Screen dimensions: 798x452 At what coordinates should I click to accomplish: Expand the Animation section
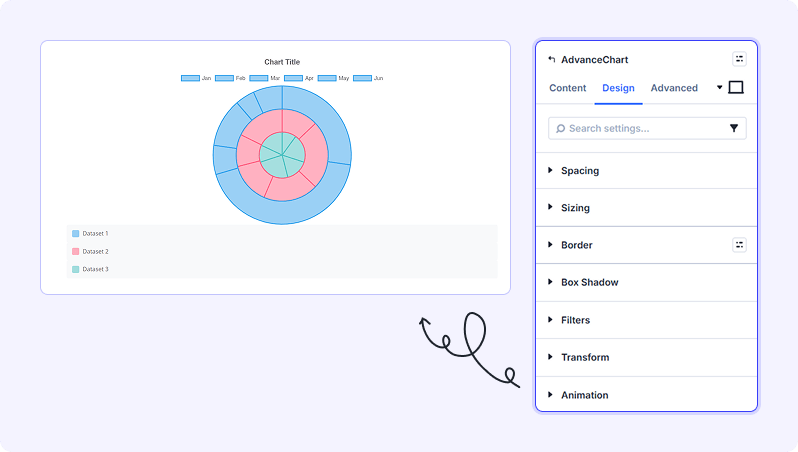click(584, 395)
